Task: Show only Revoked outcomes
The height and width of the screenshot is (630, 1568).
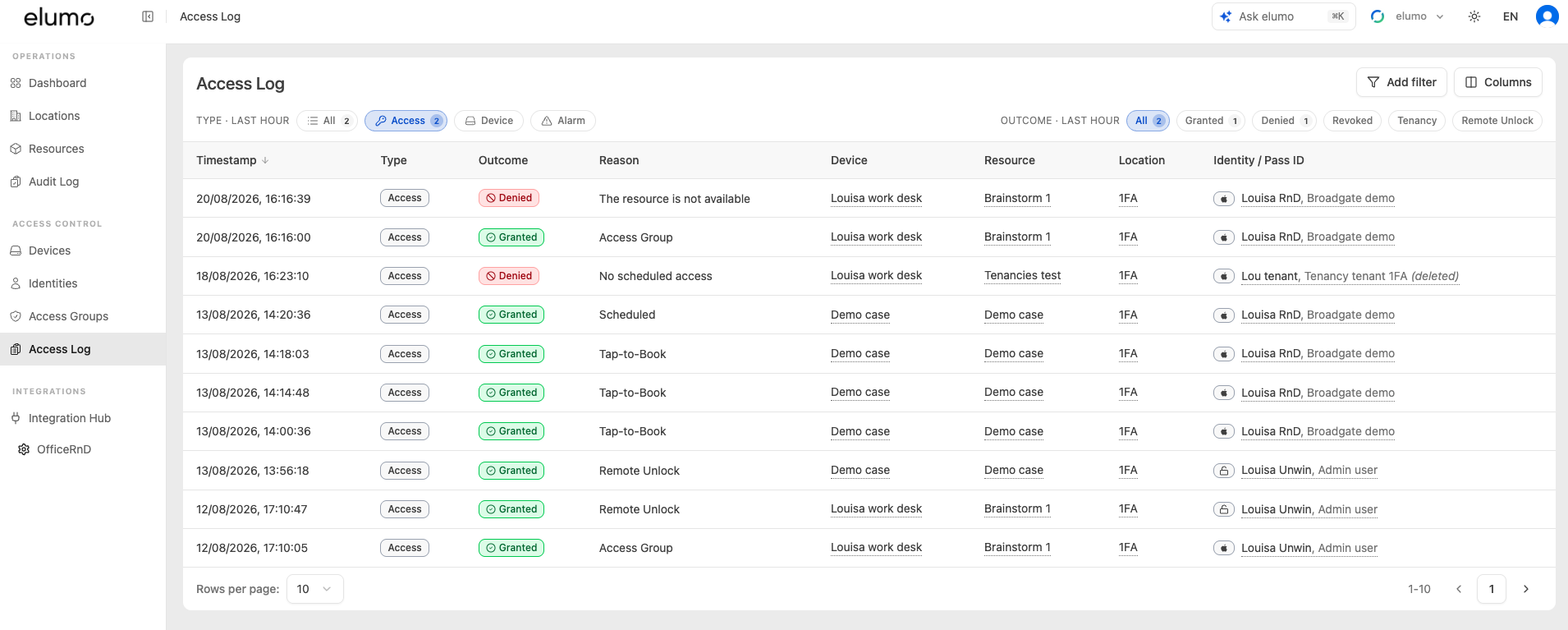Action: click(x=1352, y=121)
